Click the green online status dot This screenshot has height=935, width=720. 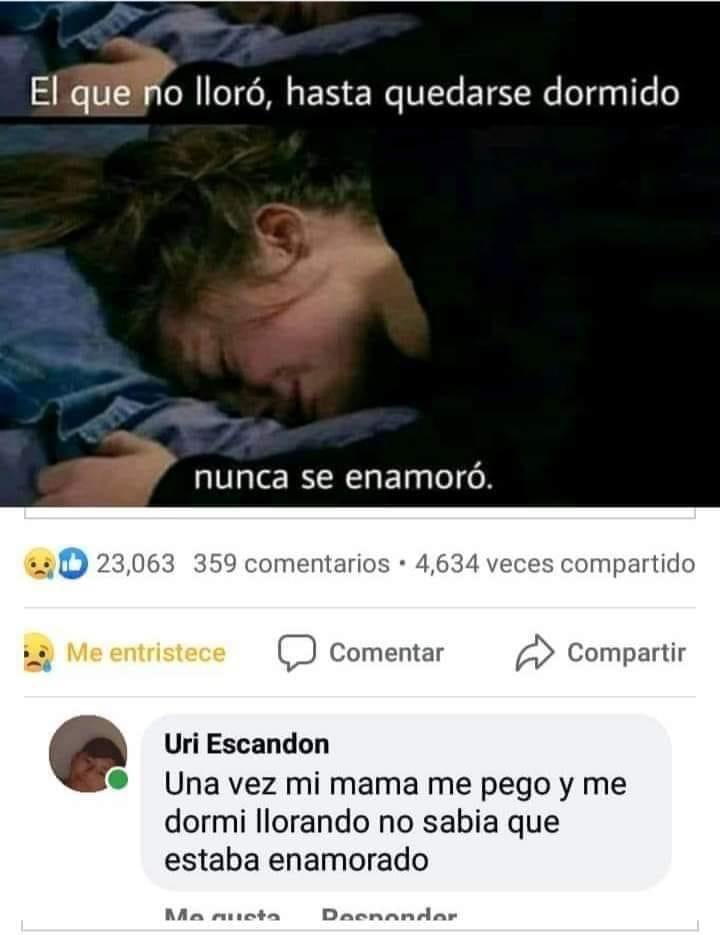[x=118, y=779]
